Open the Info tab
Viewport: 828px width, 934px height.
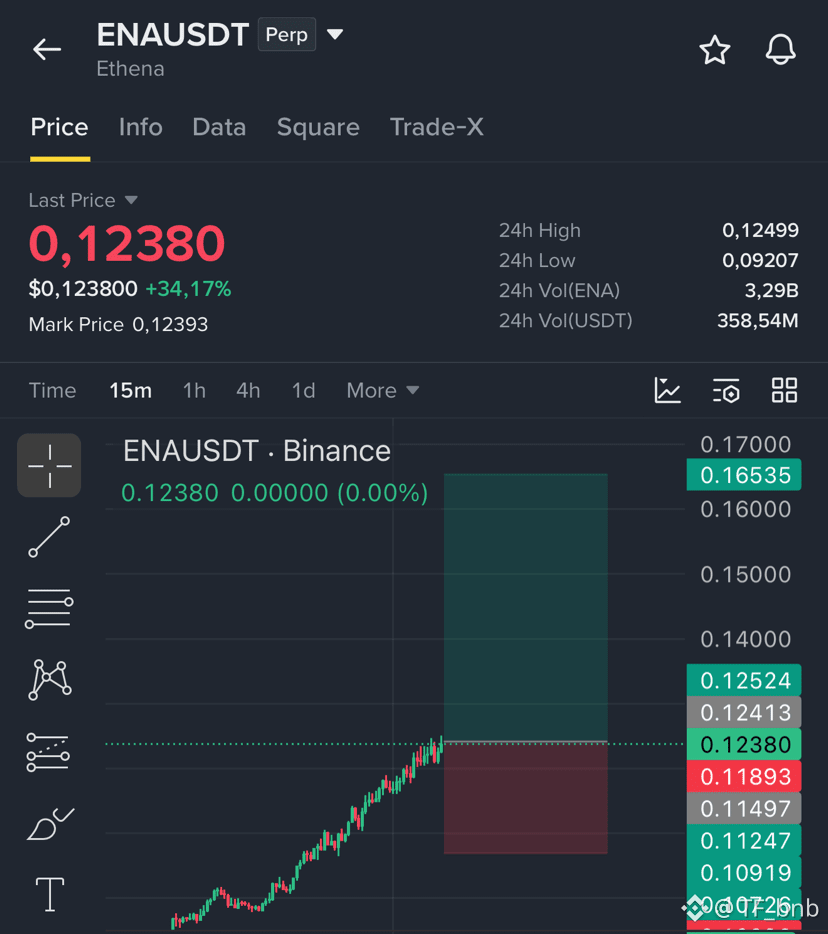point(141,127)
